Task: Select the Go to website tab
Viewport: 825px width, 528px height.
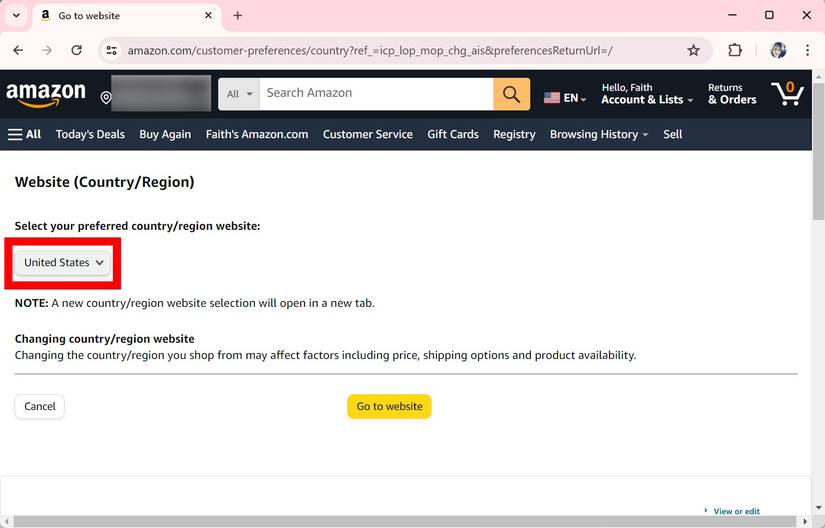Action: pos(127,16)
